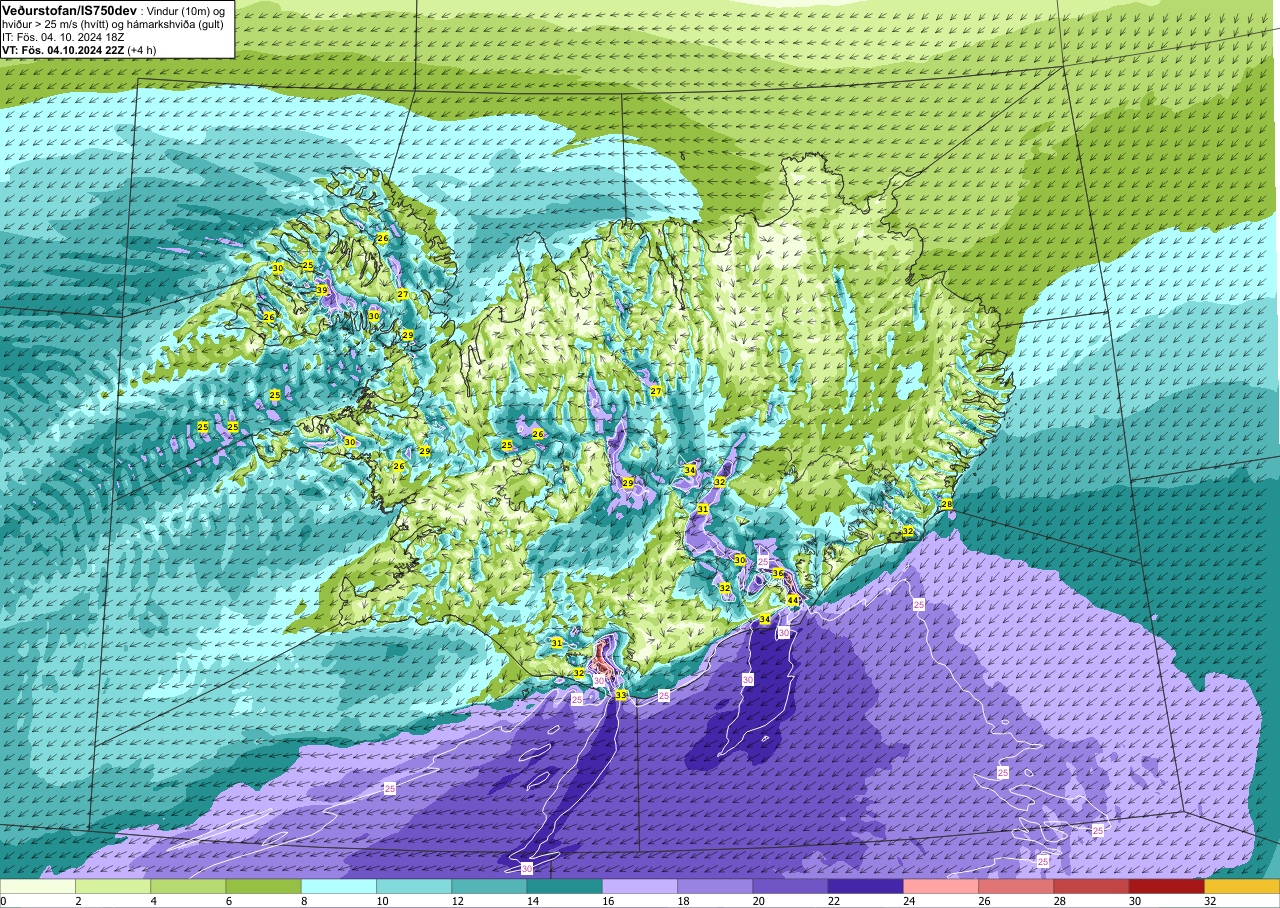Pick the 18–20 purple legend swatch

pyautogui.click(x=715, y=887)
